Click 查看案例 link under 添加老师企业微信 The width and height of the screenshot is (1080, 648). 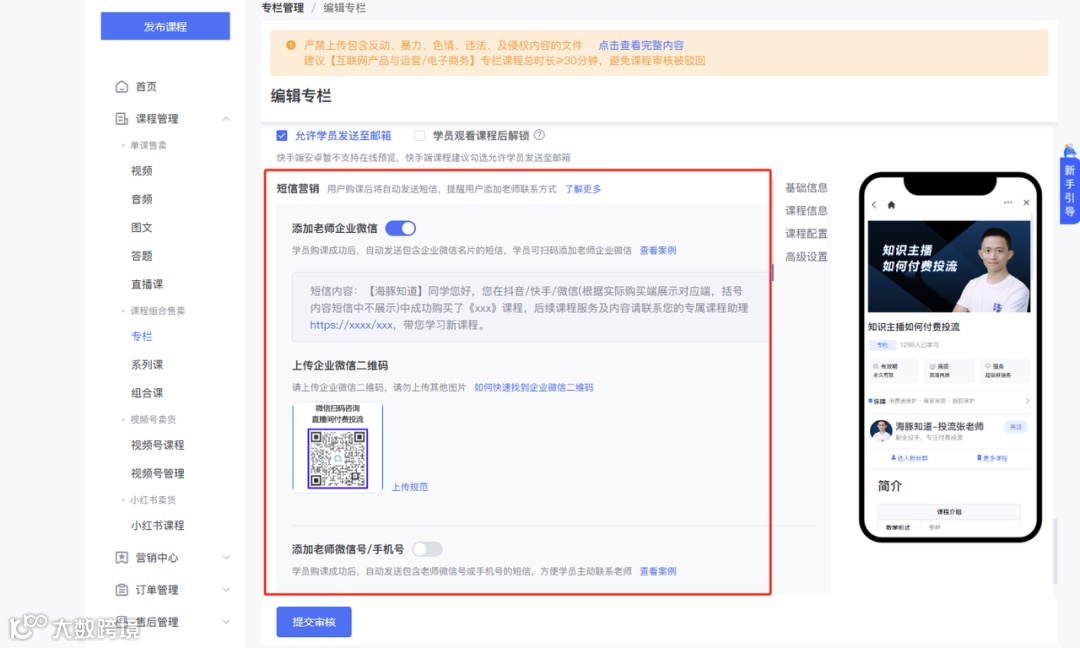click(x=658, y=250)
